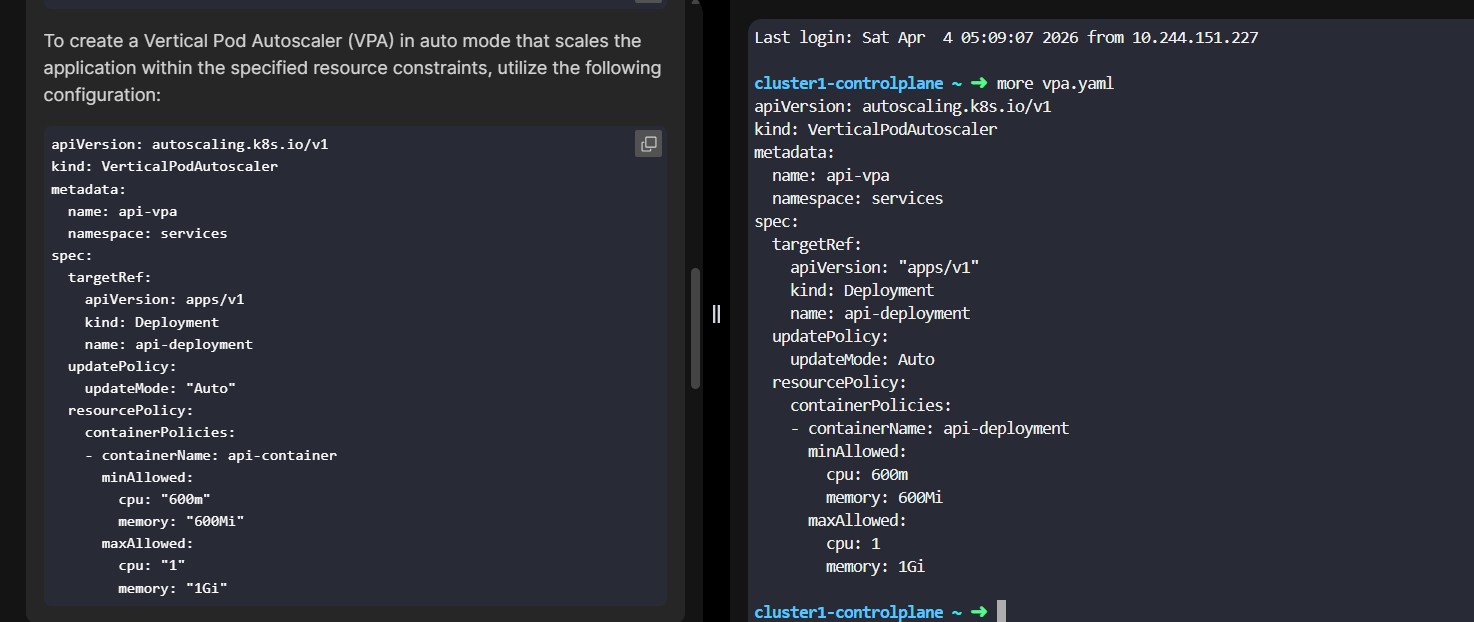The height and width of the screenshot is (622, 1474).
Task: Click 'more vpa.yaml' command in terminal
Action: (1055, 84)
